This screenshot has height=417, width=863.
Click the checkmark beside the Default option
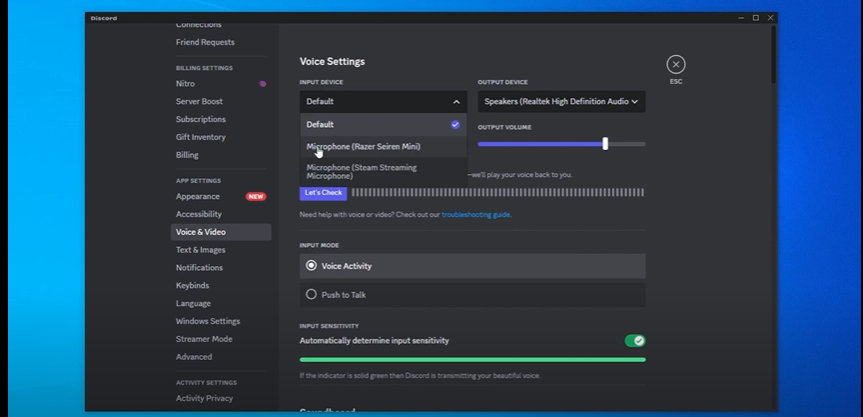click(x=455, y=124)
